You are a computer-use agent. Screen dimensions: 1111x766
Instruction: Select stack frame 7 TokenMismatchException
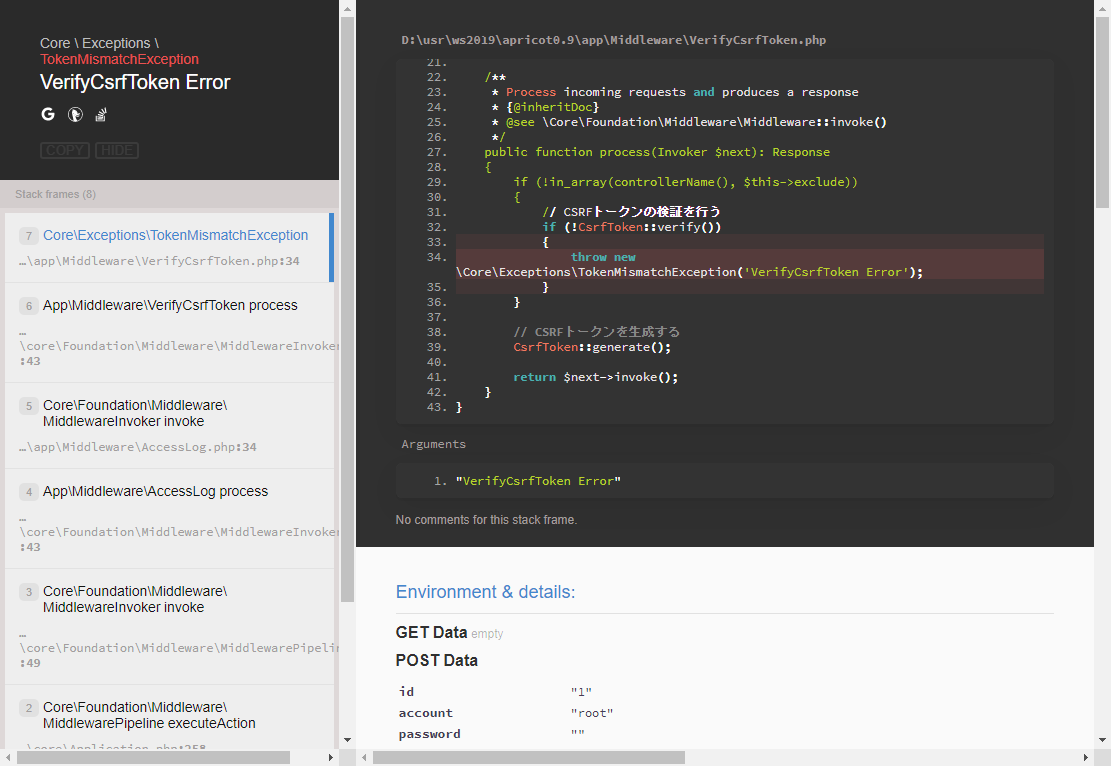click(x=175, y=236)
